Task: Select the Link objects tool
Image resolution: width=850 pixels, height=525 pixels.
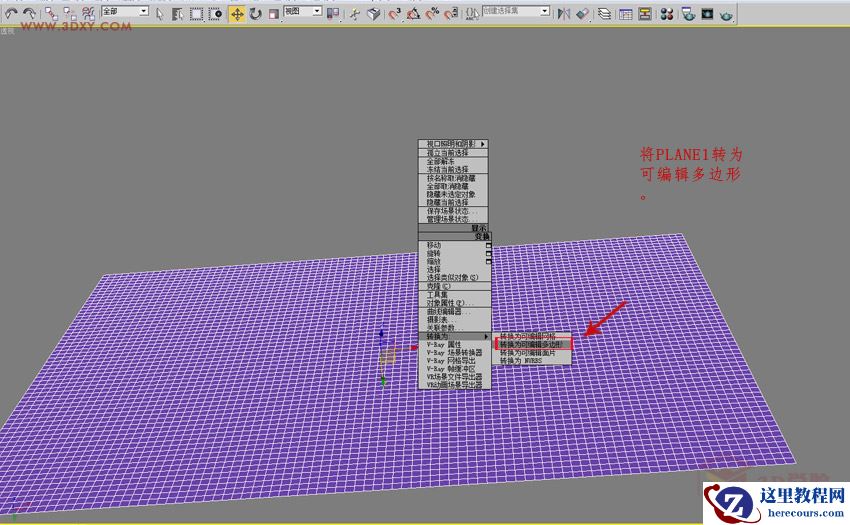Action: coord(51,14)
